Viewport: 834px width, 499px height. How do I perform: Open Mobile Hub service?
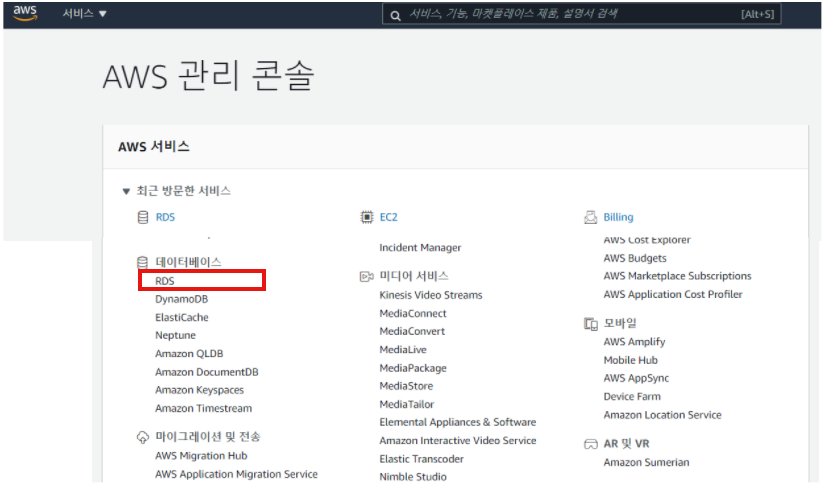tap(630, 360)
